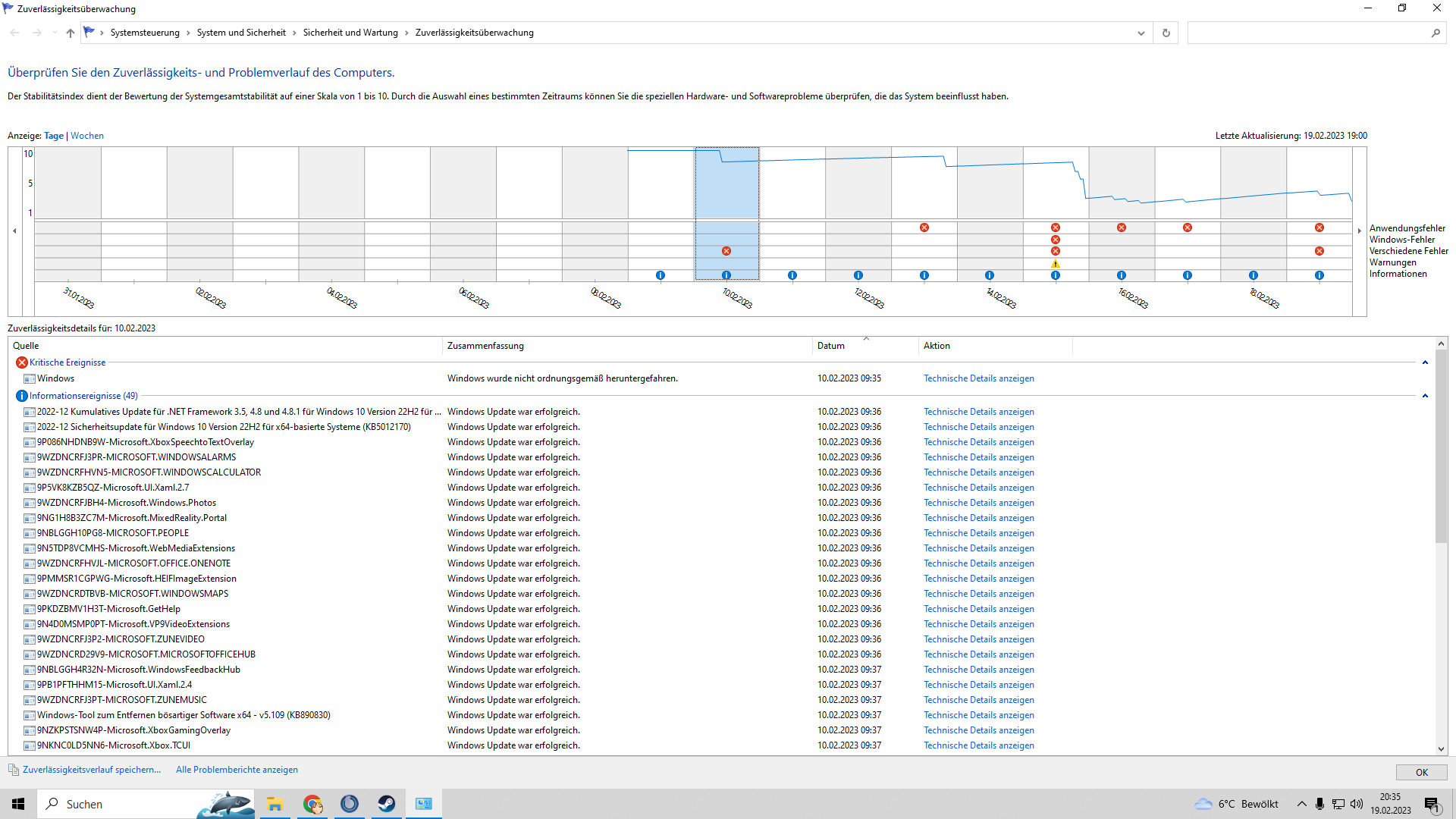This screenshot has height=819, width=1456.
Task: Go up one level with the arrow
Action: [x=71, y=33]
